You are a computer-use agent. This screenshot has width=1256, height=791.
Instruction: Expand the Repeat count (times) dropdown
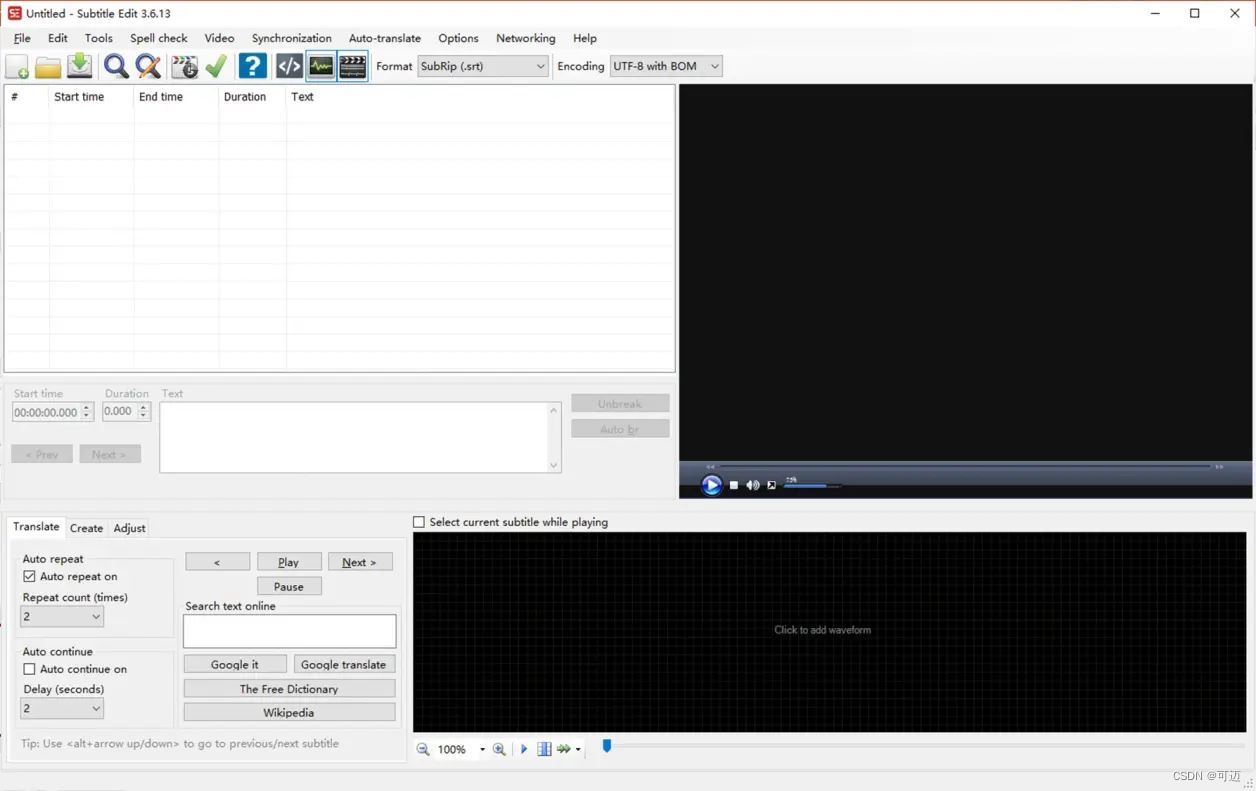[62, 616]
